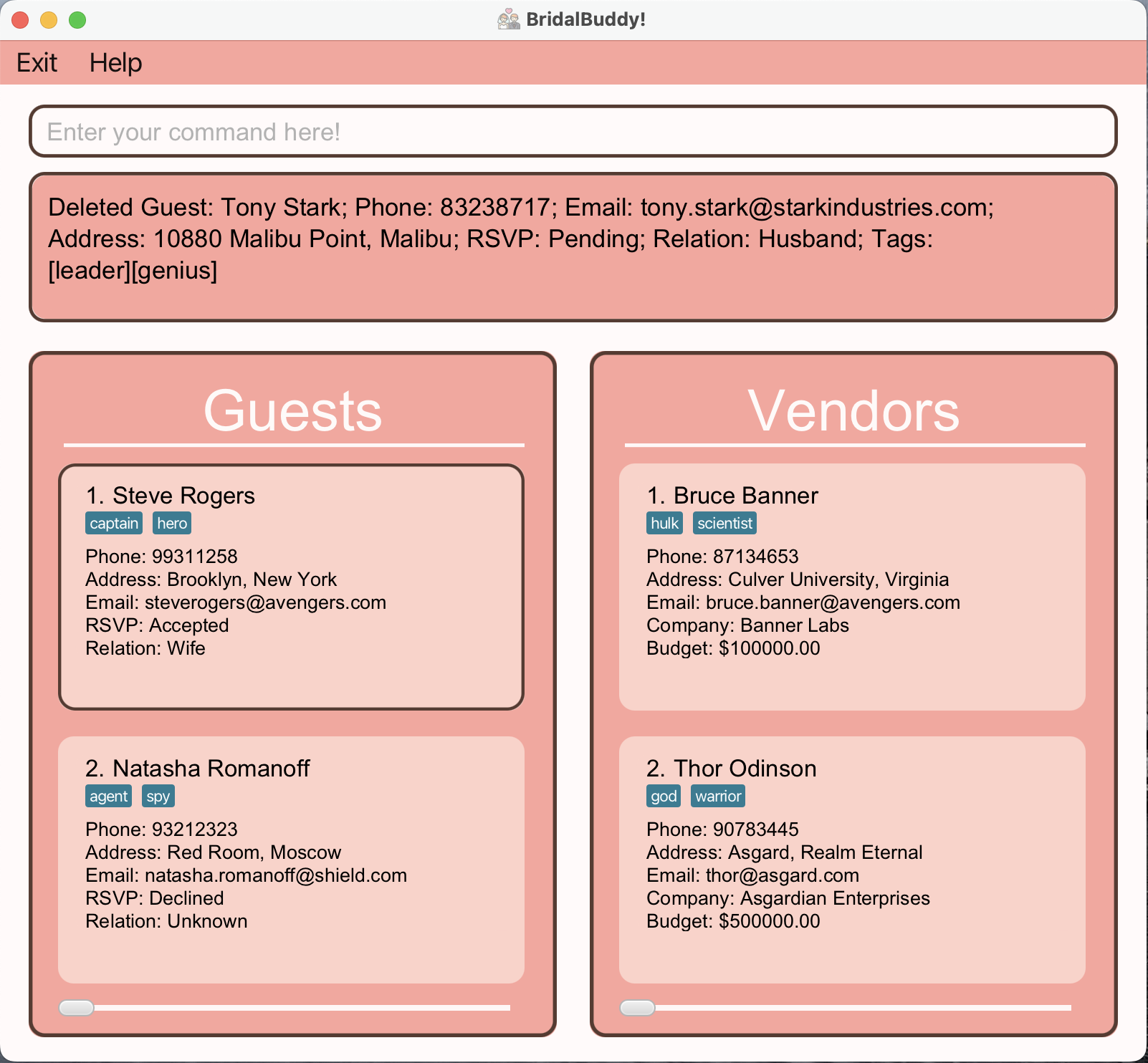Click 'Phone: 93212323' text
1148x1063 pixels.
(x=161, y=829)
